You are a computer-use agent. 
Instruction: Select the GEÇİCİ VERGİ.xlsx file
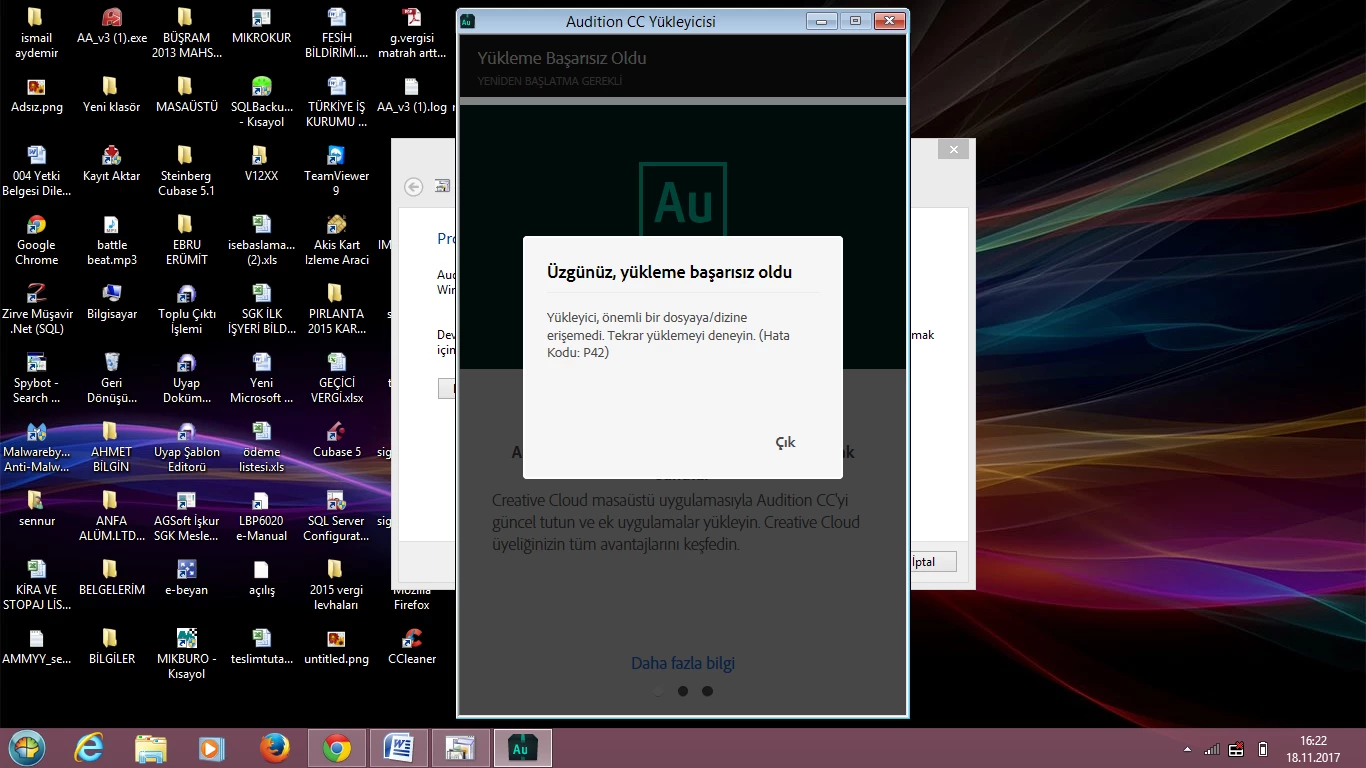(337, 378)
